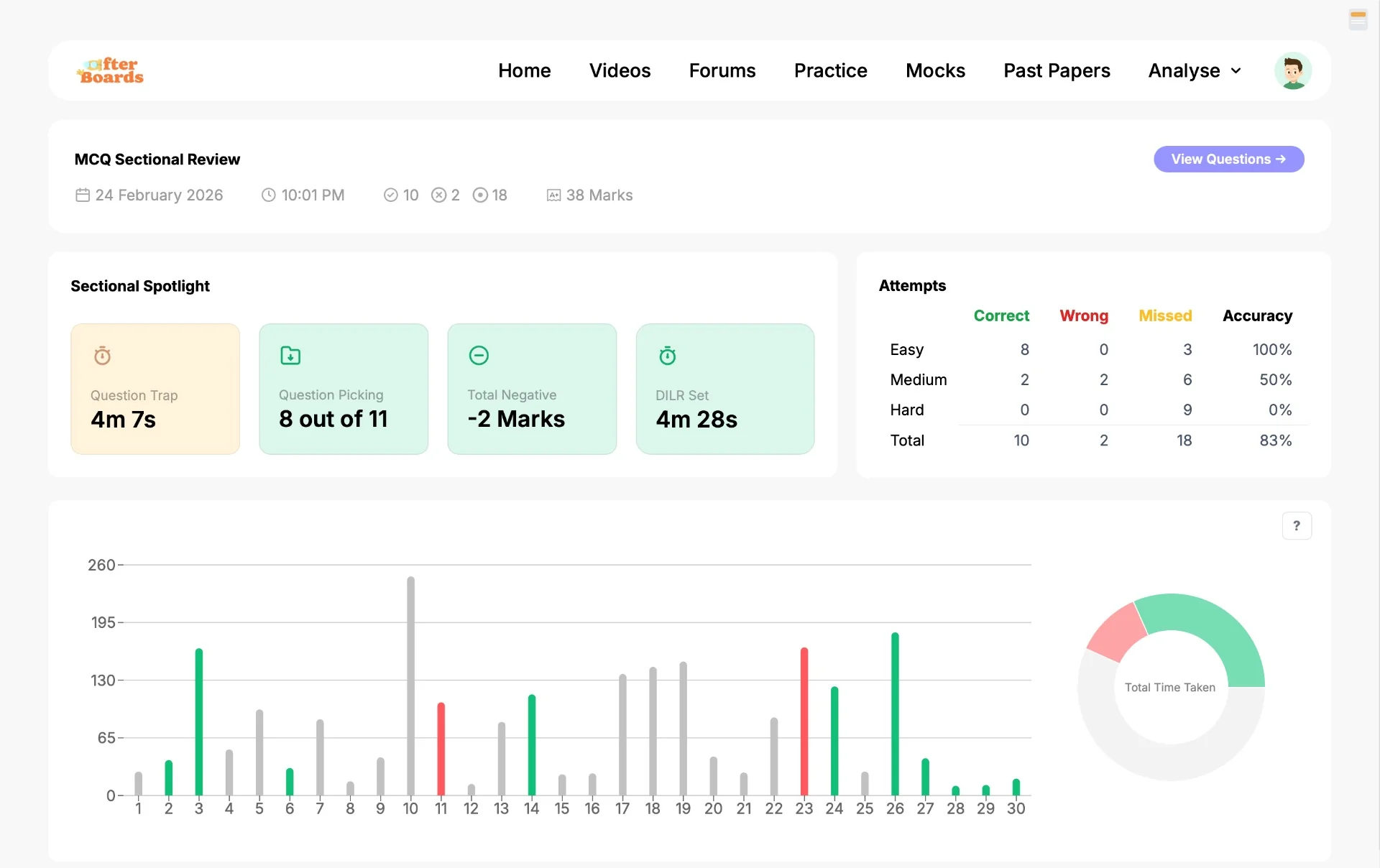This screenshot has width=1380, height=868.
Task: Click the Accuracy column header
Action: coord(1257,315)
